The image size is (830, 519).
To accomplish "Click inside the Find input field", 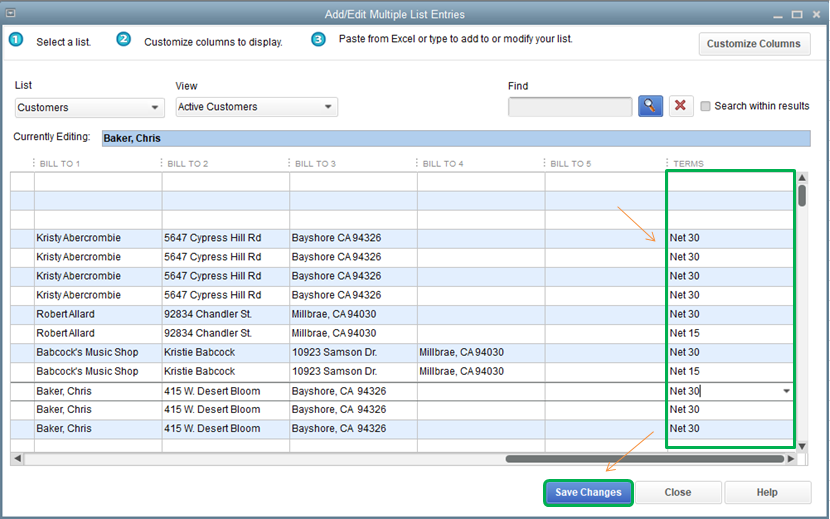I will [x=570, y=107].
